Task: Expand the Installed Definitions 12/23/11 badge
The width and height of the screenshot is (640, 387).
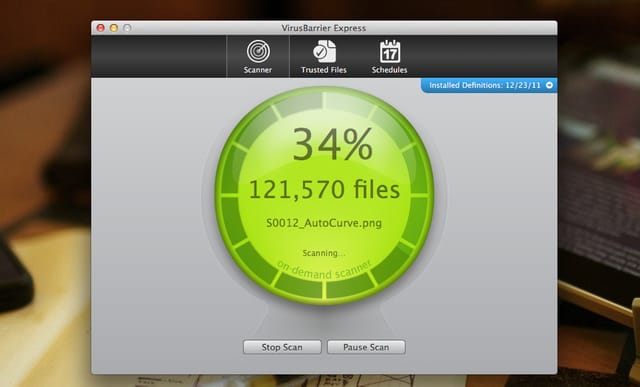Action: pos(489,85)
